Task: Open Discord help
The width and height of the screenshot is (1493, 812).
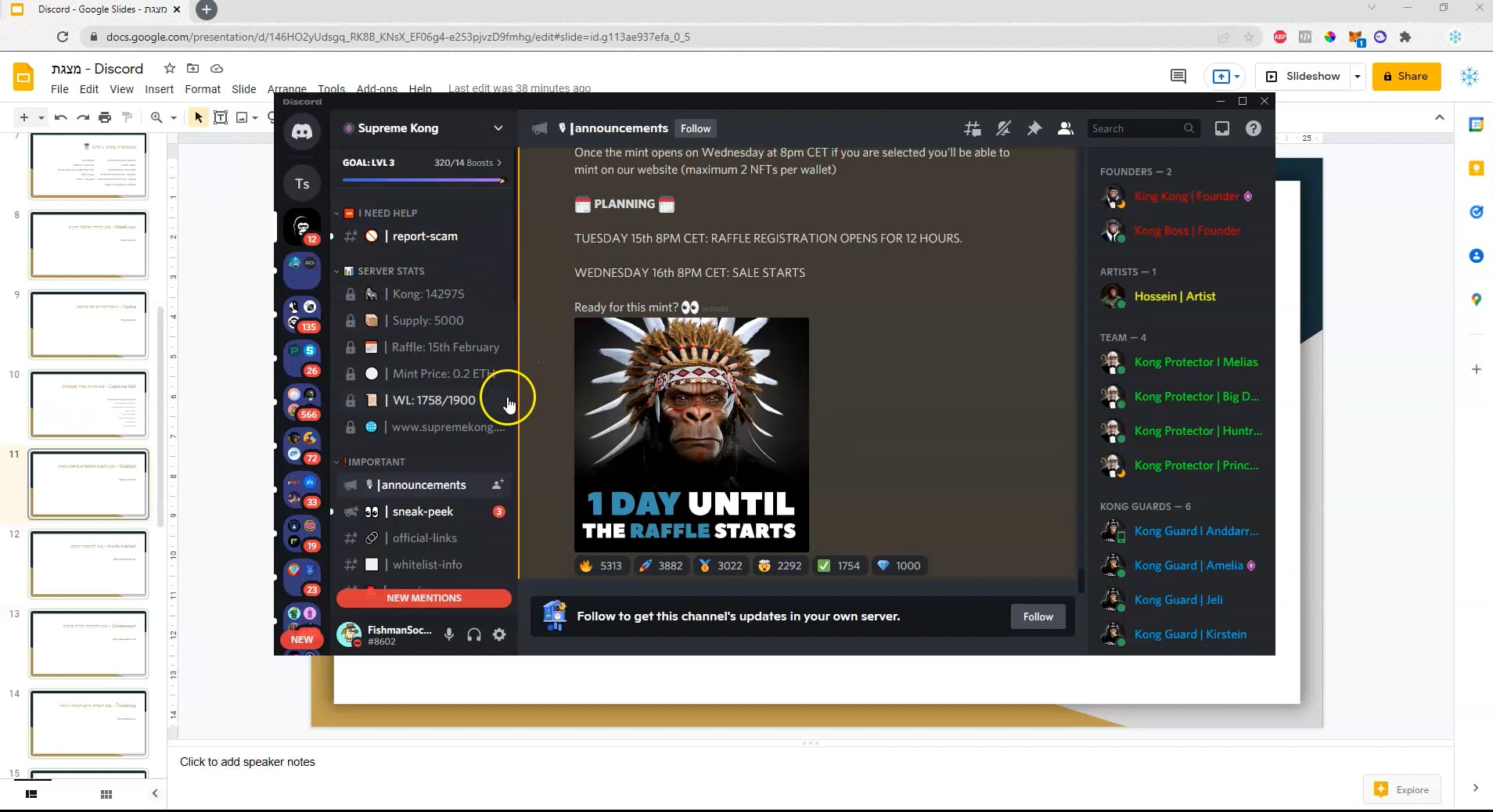Action: (x=1253, y=128)
